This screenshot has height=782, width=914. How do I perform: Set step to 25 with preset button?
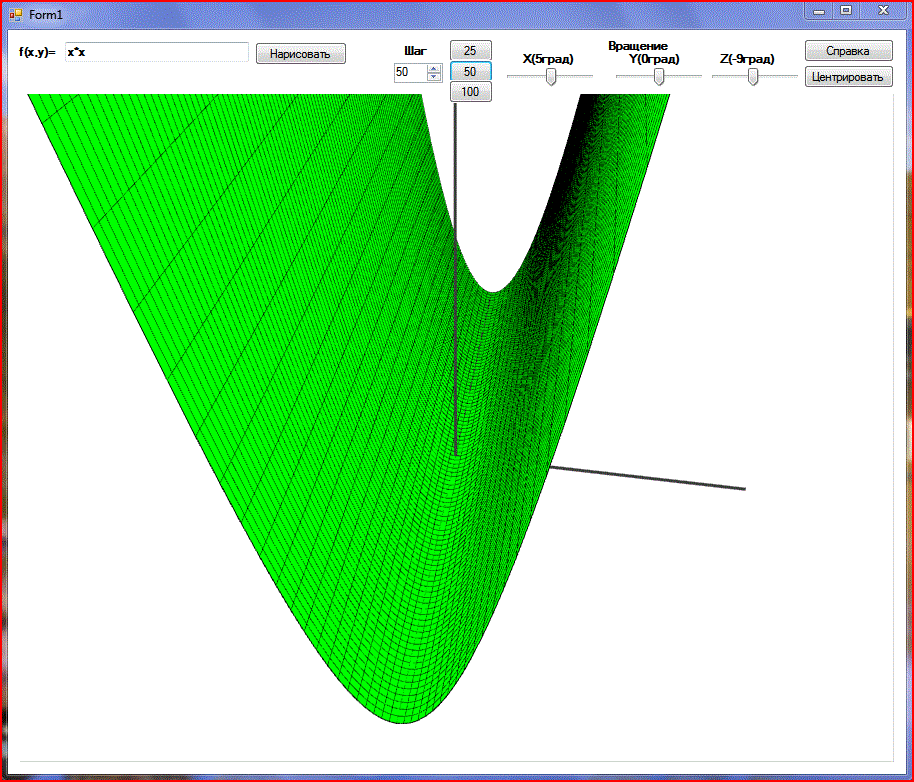click(x=470, y=50)
